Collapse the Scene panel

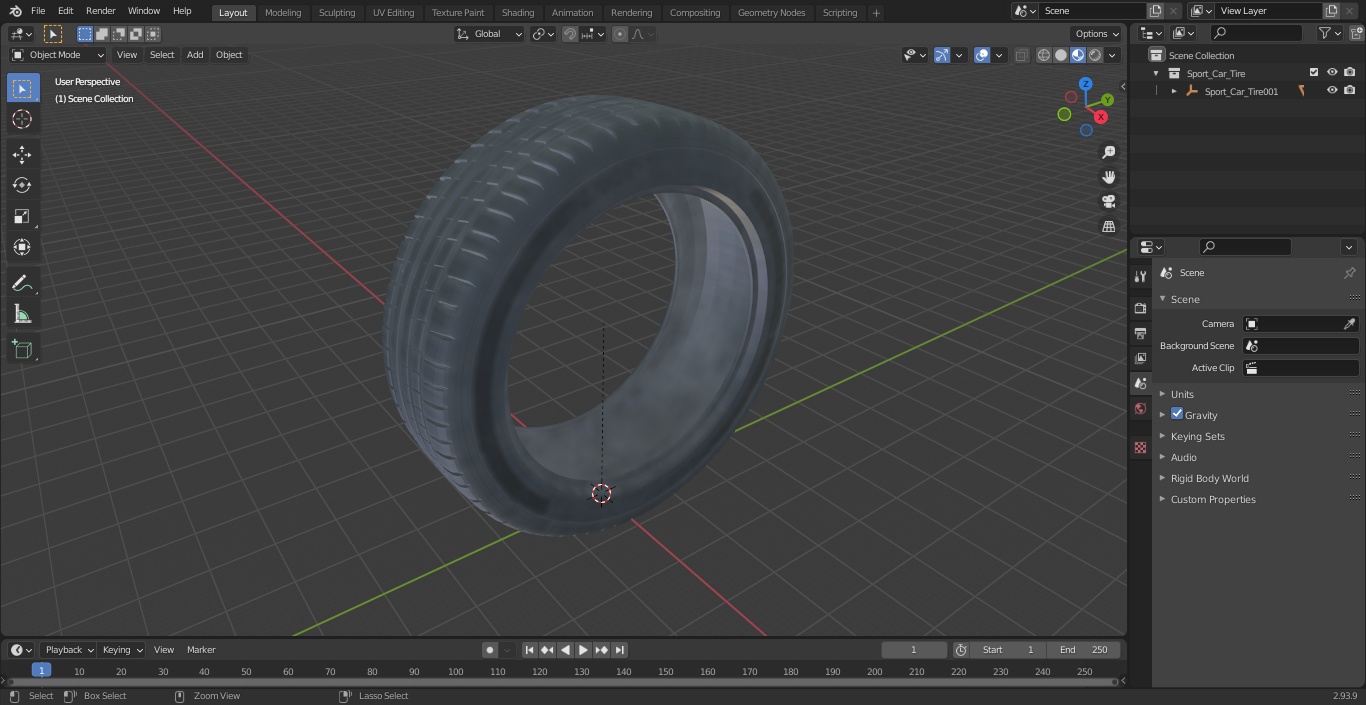(x=1184, y=299)
